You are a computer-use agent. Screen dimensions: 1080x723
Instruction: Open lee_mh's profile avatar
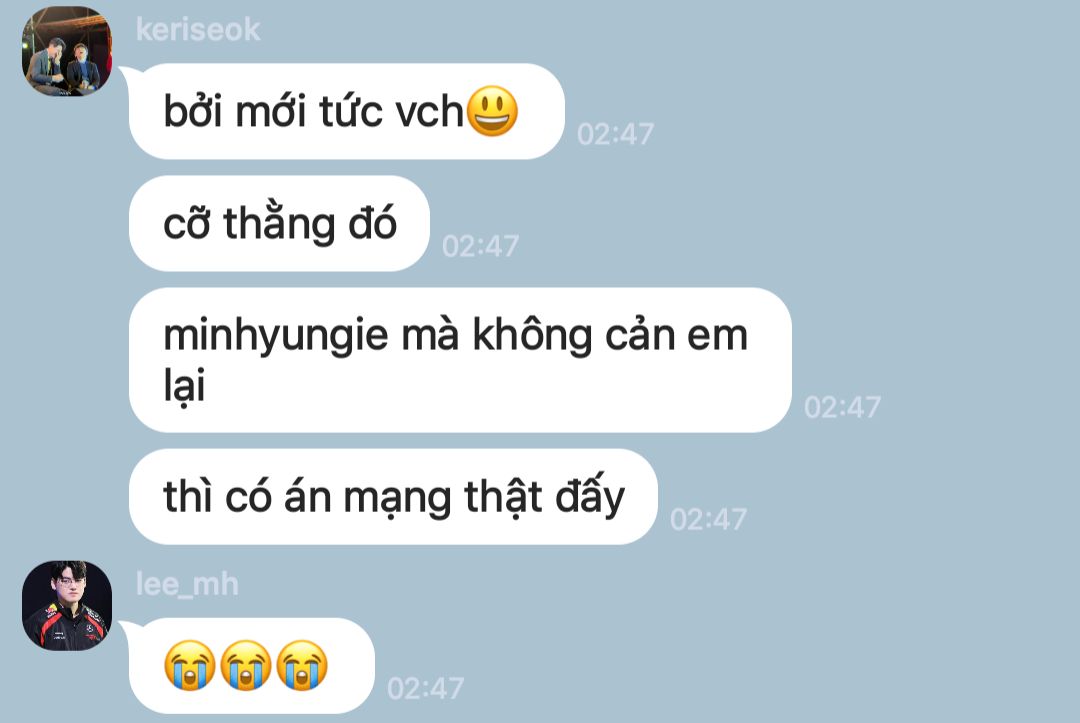click(x=67, y=606)
